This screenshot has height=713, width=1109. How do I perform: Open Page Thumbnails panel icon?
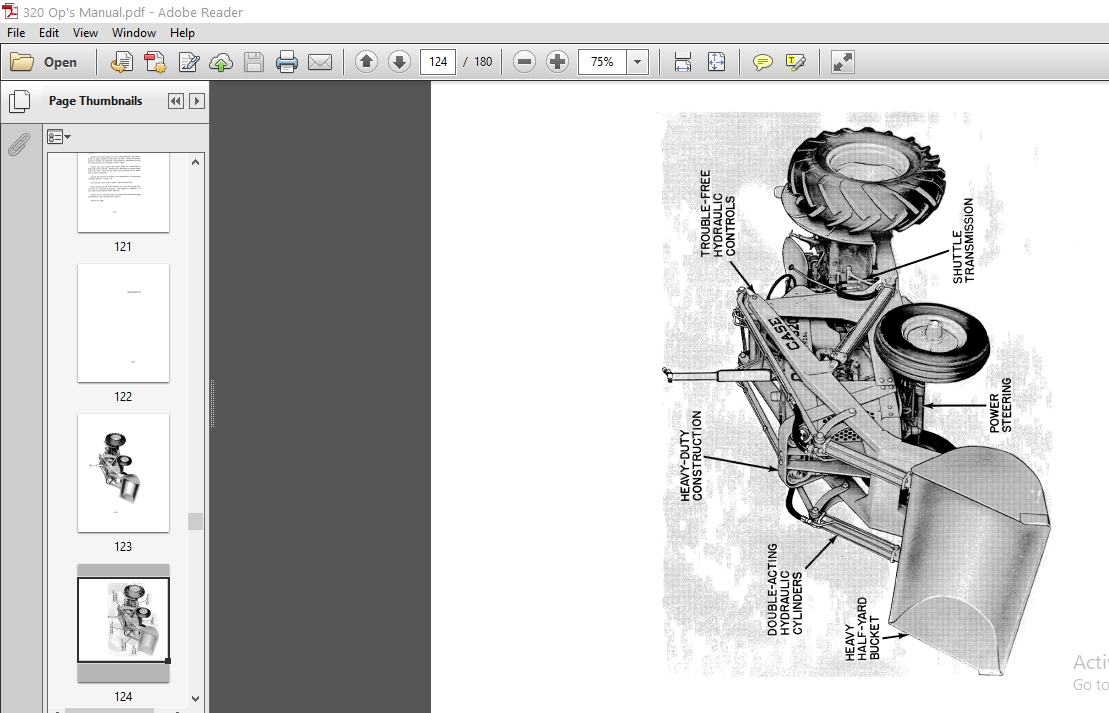coord(20,102)
